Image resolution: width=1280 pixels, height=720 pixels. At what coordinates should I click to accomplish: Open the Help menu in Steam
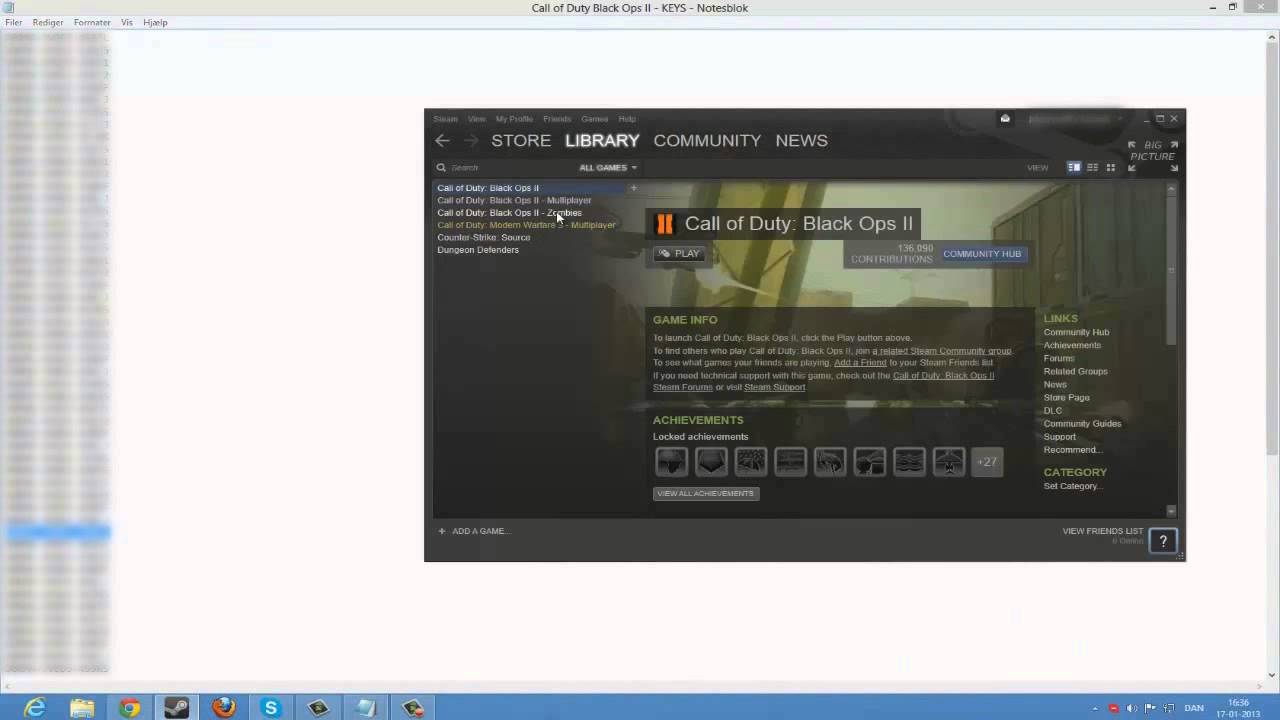[x=627, y=119]
